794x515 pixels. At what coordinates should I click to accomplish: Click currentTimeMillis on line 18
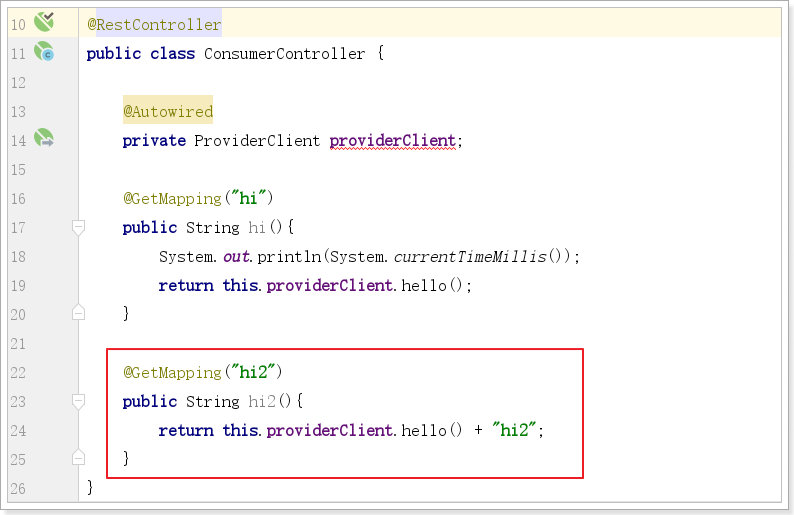pos(470,257)
